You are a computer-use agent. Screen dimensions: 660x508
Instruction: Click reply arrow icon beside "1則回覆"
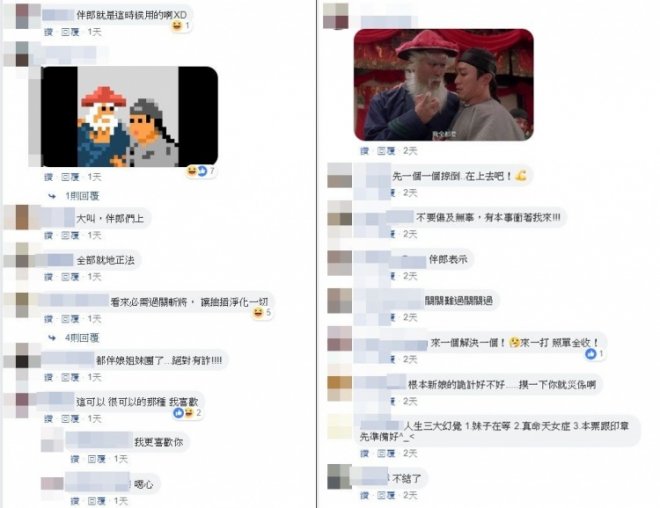coord(52,196)
